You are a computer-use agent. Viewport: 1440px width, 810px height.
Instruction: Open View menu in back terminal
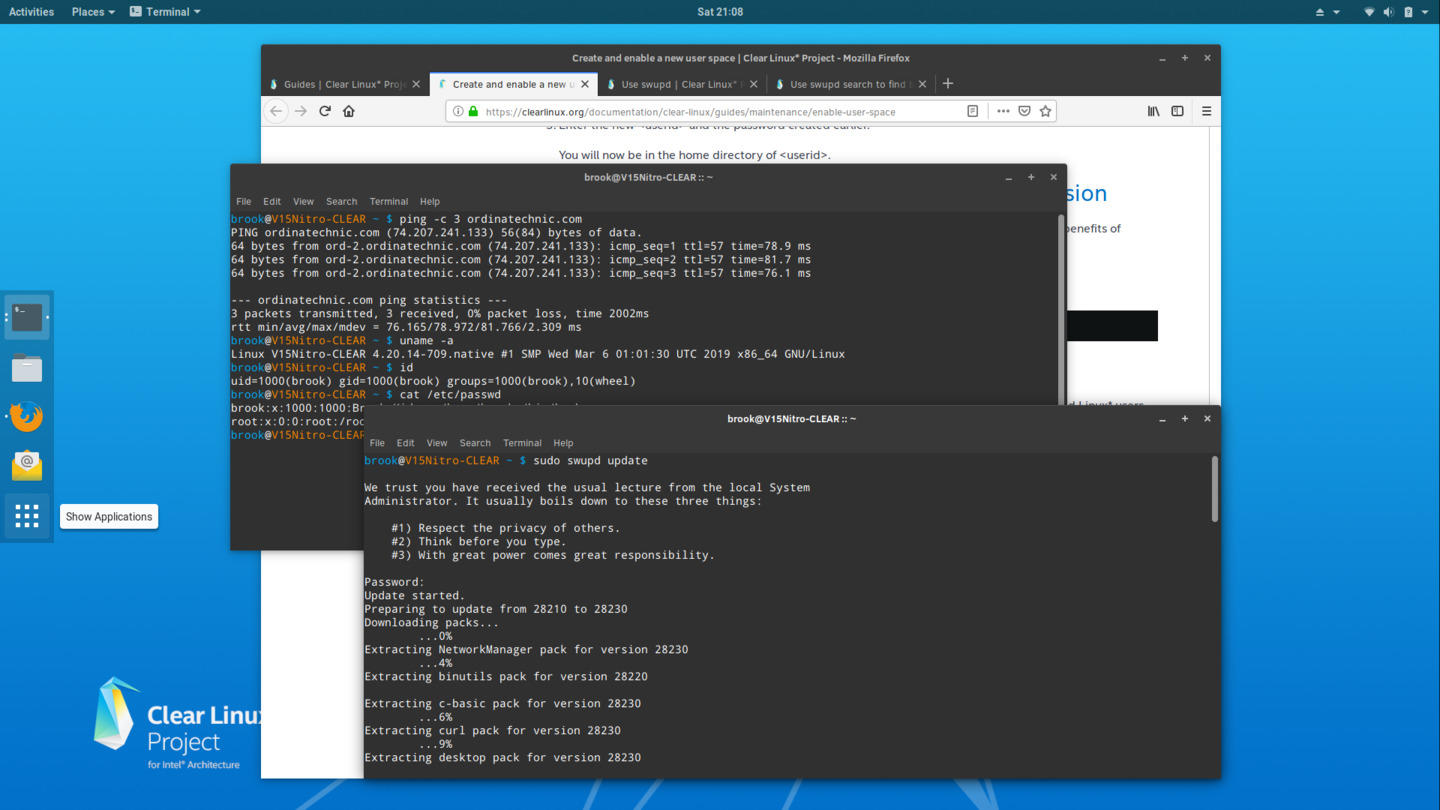pos(303,201)
